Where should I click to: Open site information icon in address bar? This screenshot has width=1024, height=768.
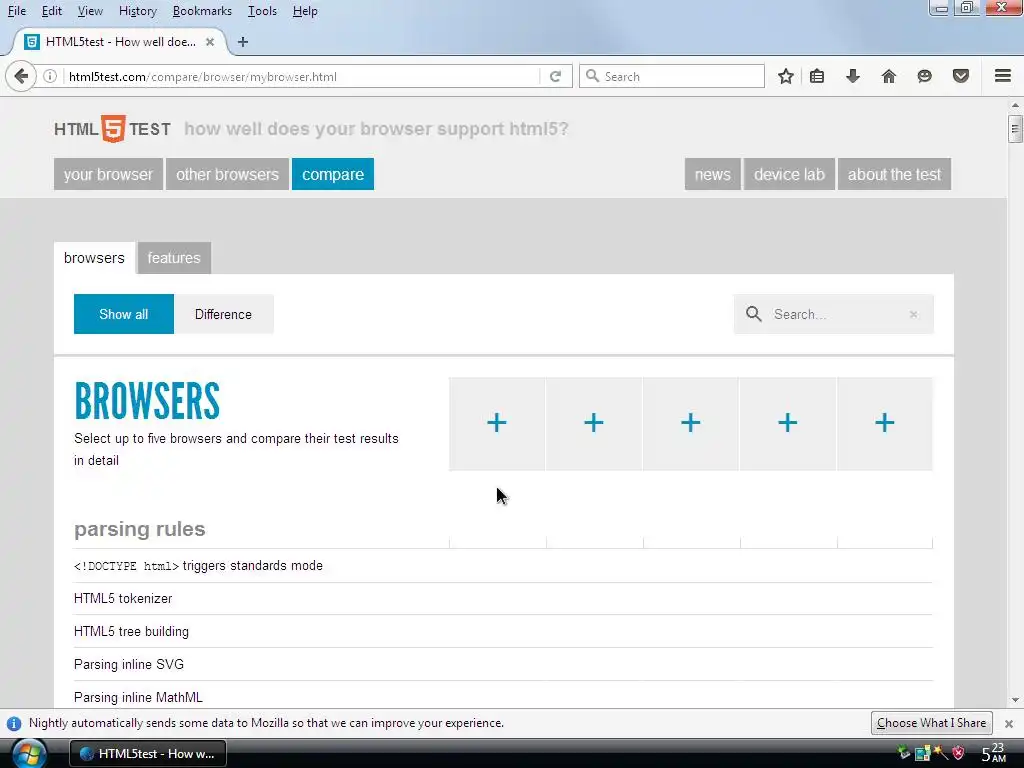click(x=50, y=76)
